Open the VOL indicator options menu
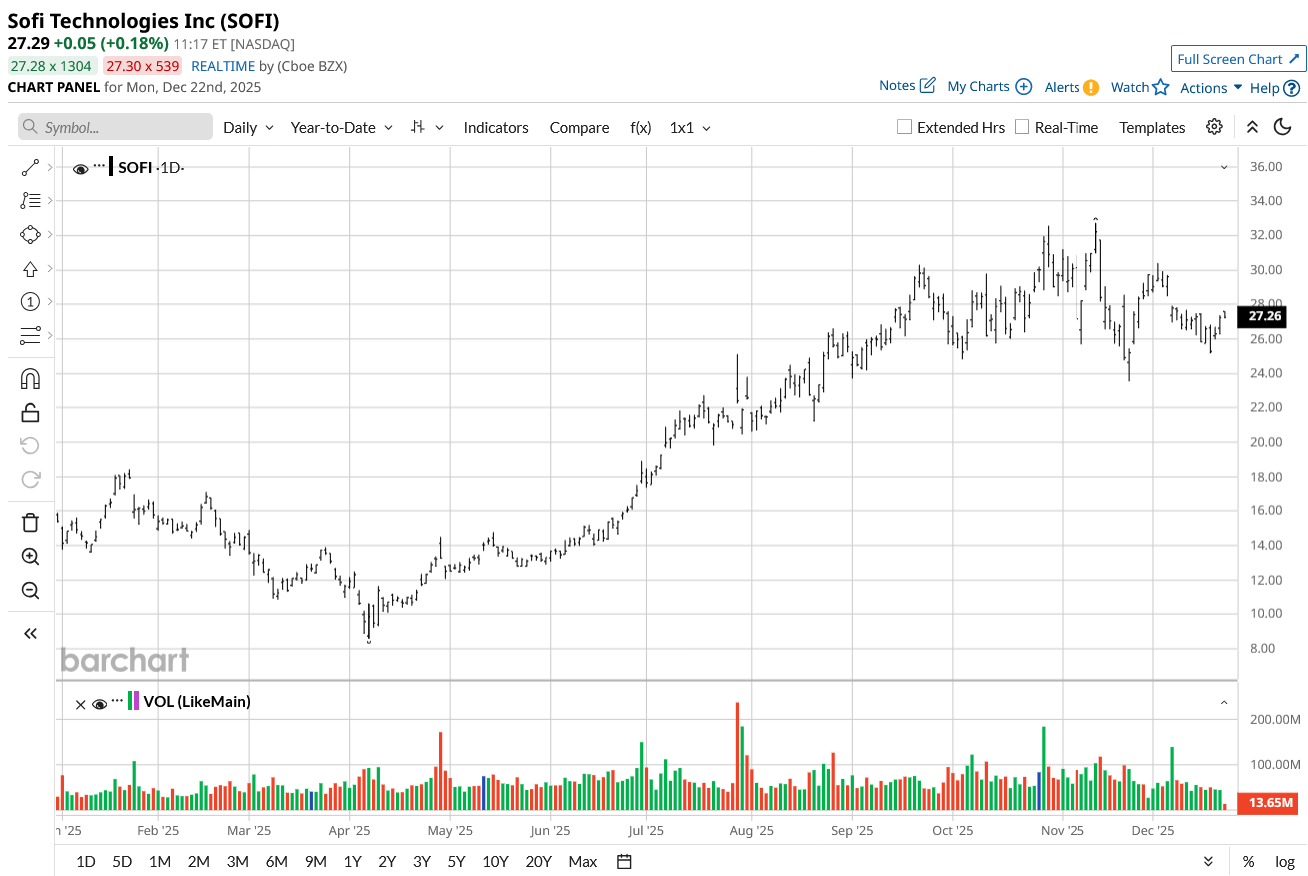Viewport: 1308px width, 876px height. 117,700
